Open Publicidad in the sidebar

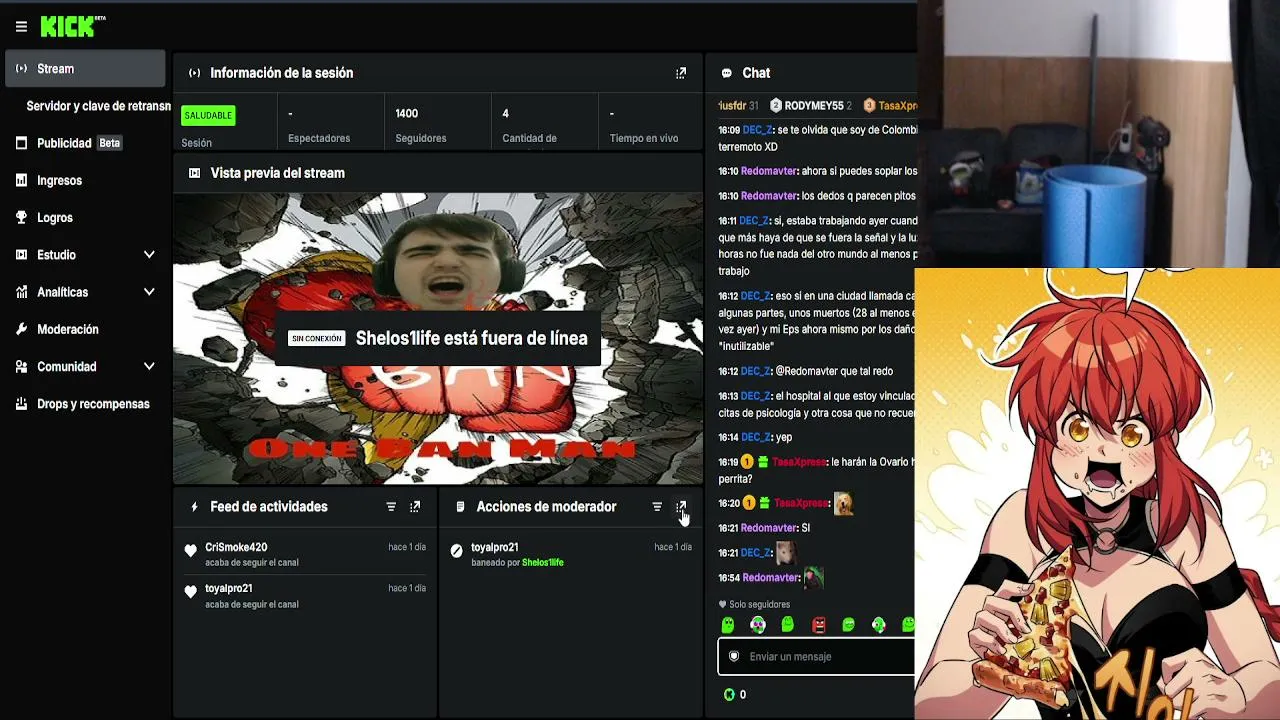pyautogui.click(x=64, y=143)
